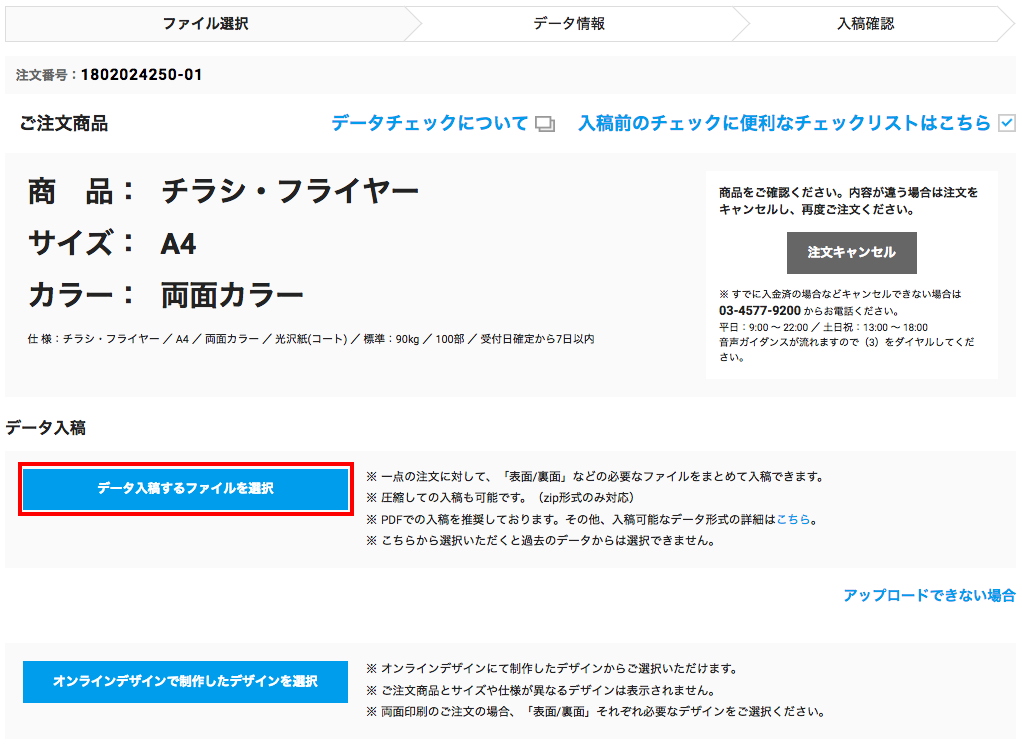
Task: Choose オンラインデザインで制作したデザインを選択 button
Action: (x=185, y=682)
